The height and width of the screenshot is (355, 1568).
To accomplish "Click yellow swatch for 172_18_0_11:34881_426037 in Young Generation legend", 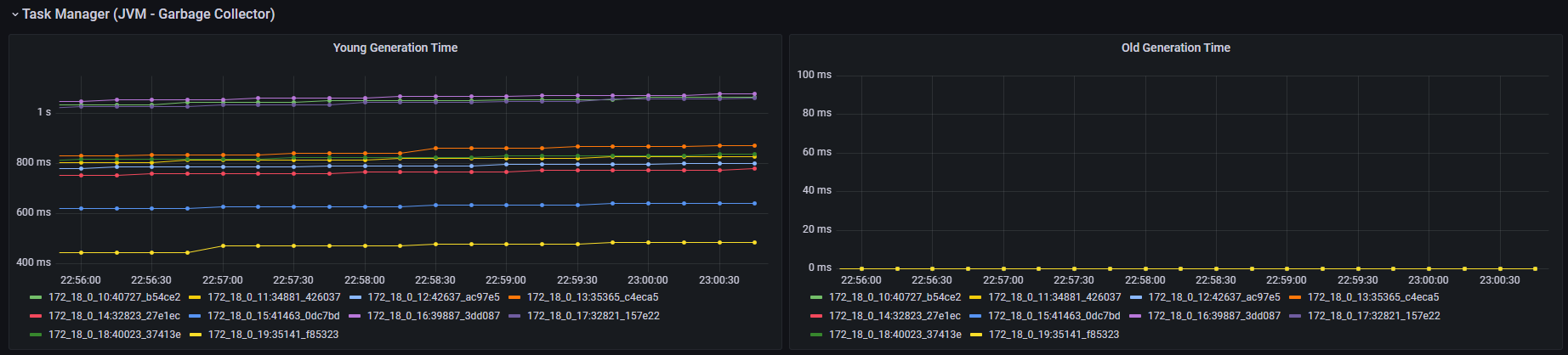I will pos(195,297).
